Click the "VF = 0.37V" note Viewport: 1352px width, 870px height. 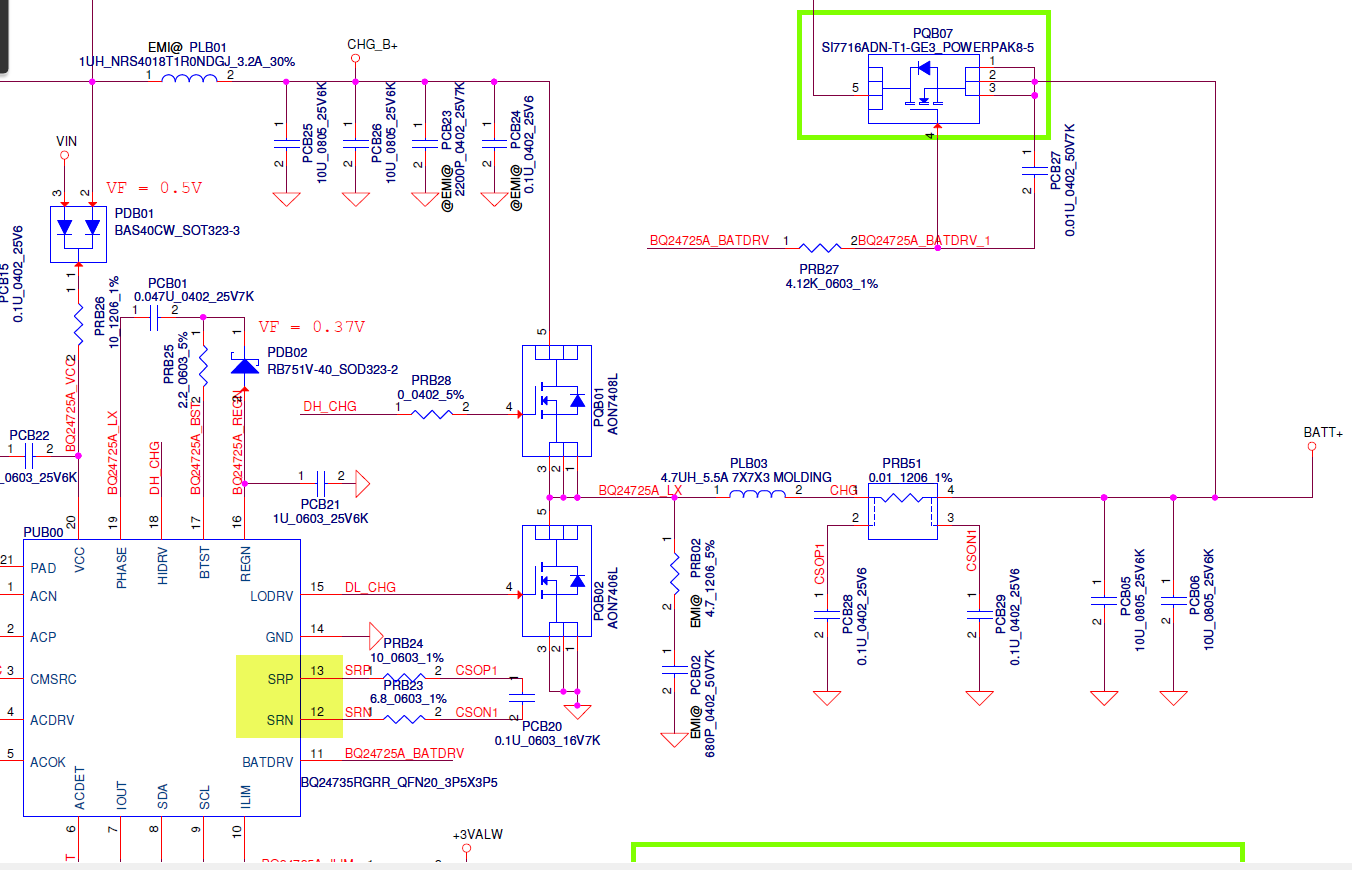pos(312,327)
